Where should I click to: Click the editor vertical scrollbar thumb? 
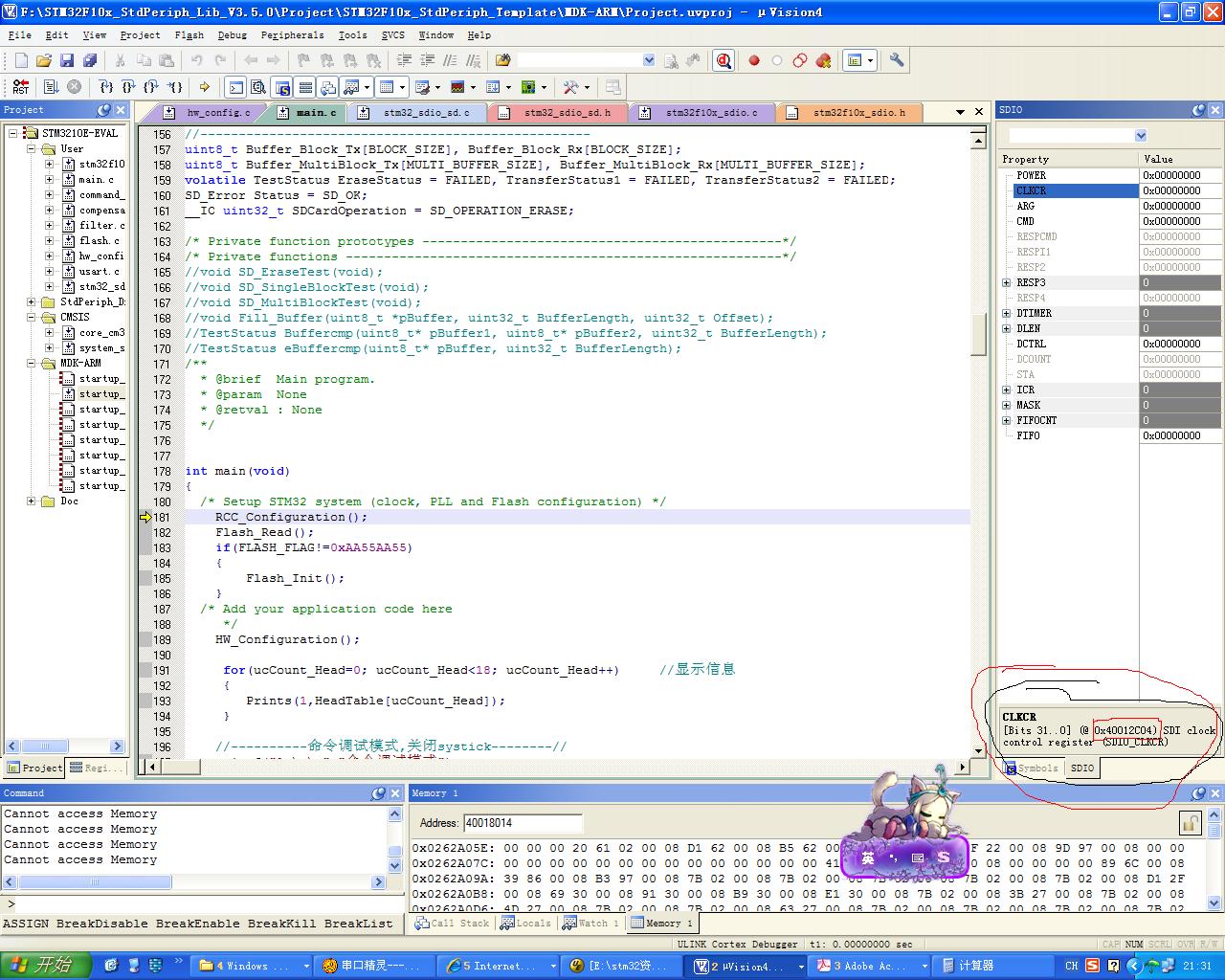tap(978, 332)
